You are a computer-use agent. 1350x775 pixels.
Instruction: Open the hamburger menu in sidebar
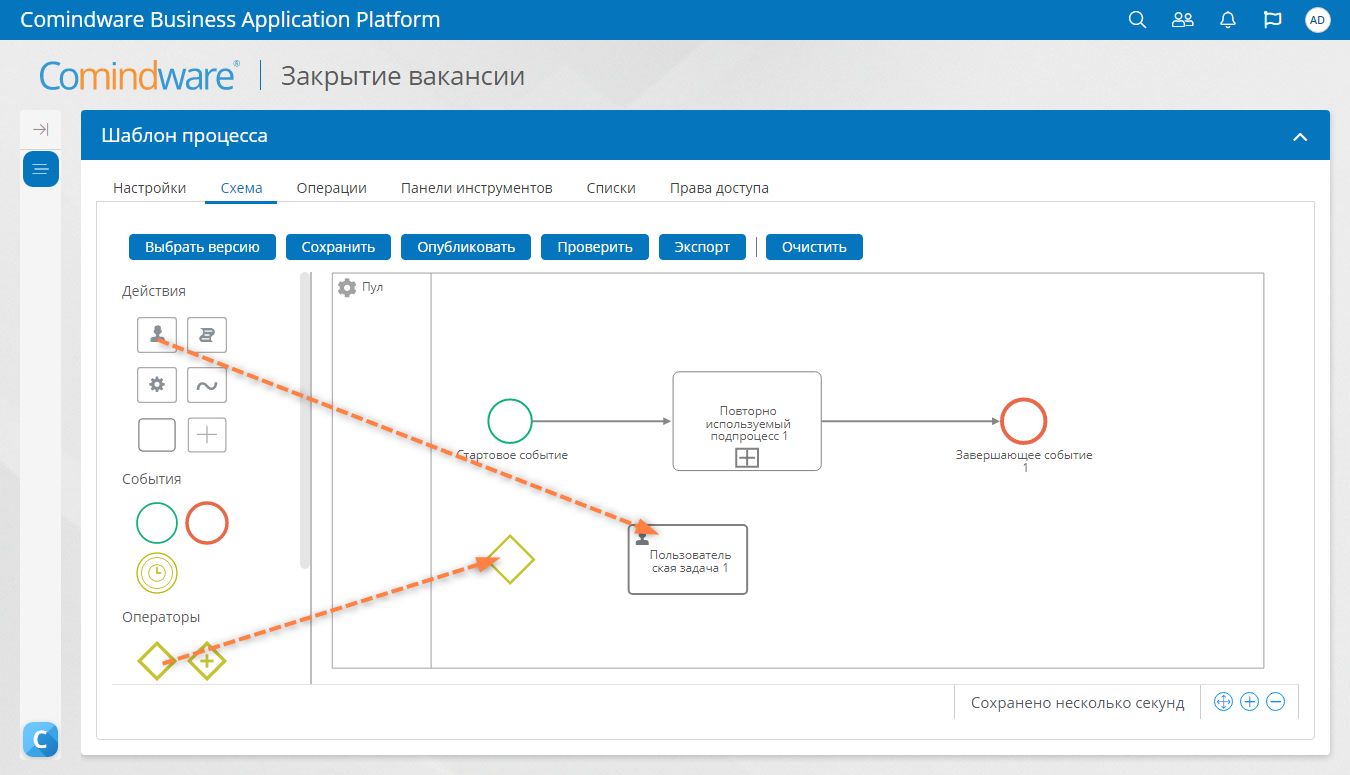click(x=41, y=168)
